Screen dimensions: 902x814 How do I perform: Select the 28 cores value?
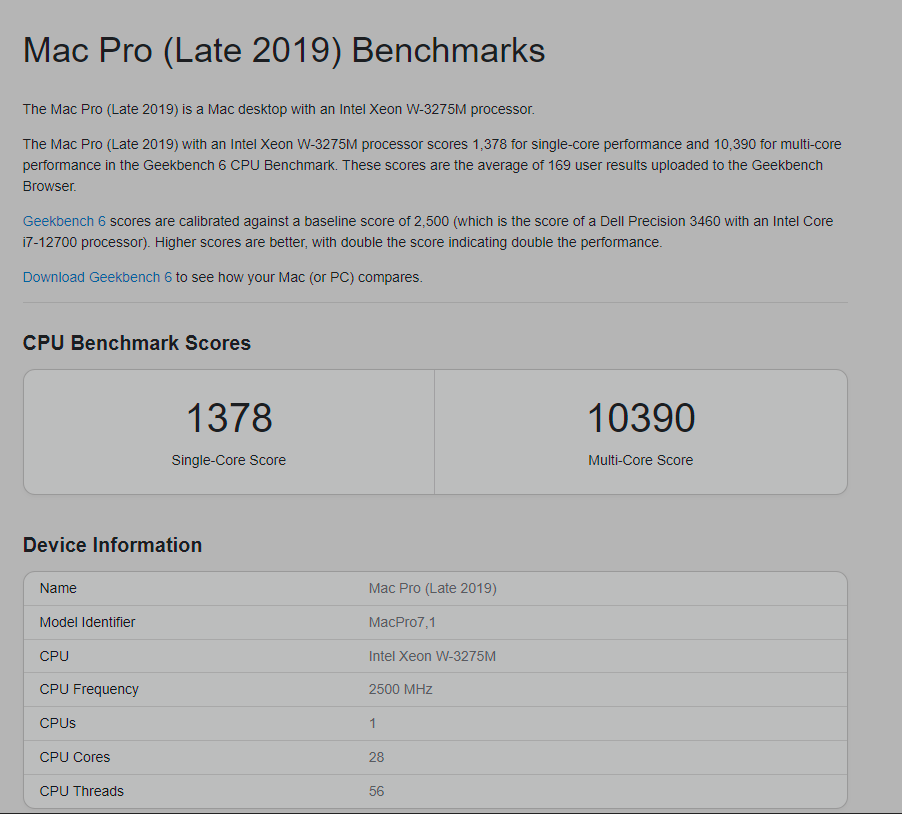point(376,757)
